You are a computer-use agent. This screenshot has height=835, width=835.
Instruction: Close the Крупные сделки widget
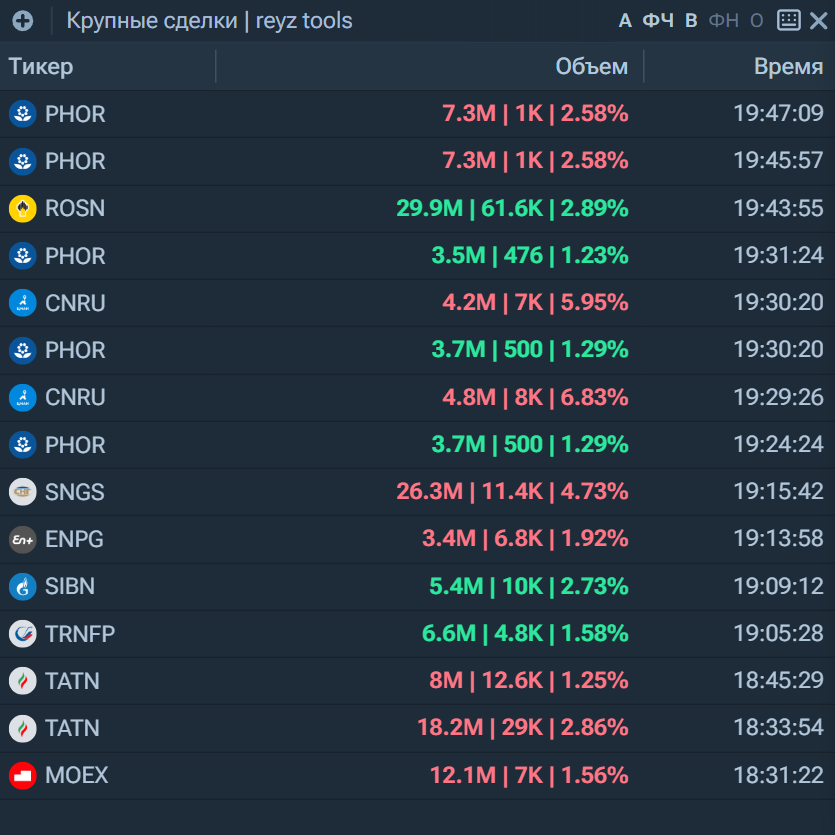[818, 21]
